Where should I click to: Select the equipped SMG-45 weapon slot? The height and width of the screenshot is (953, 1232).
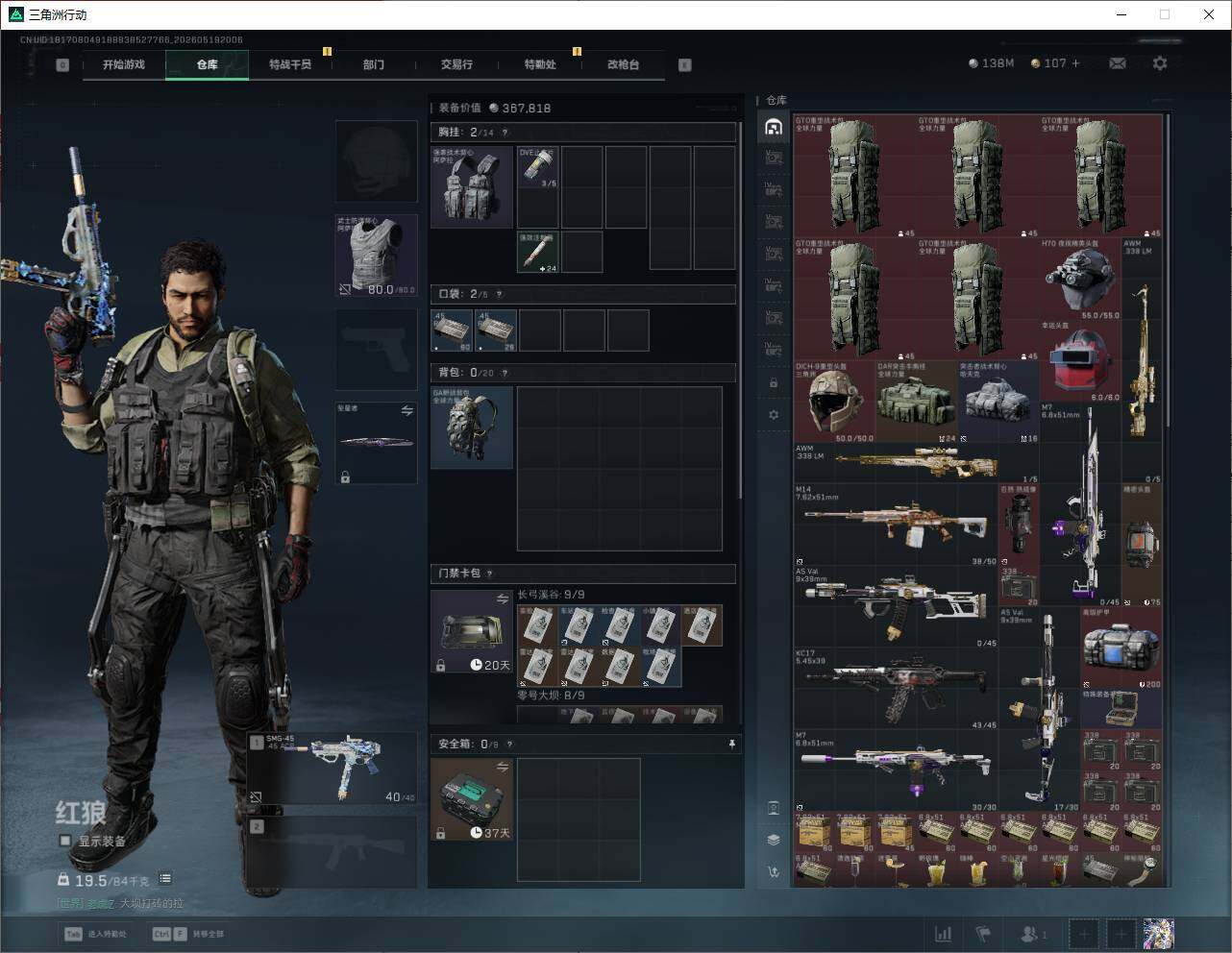(333, 769)
